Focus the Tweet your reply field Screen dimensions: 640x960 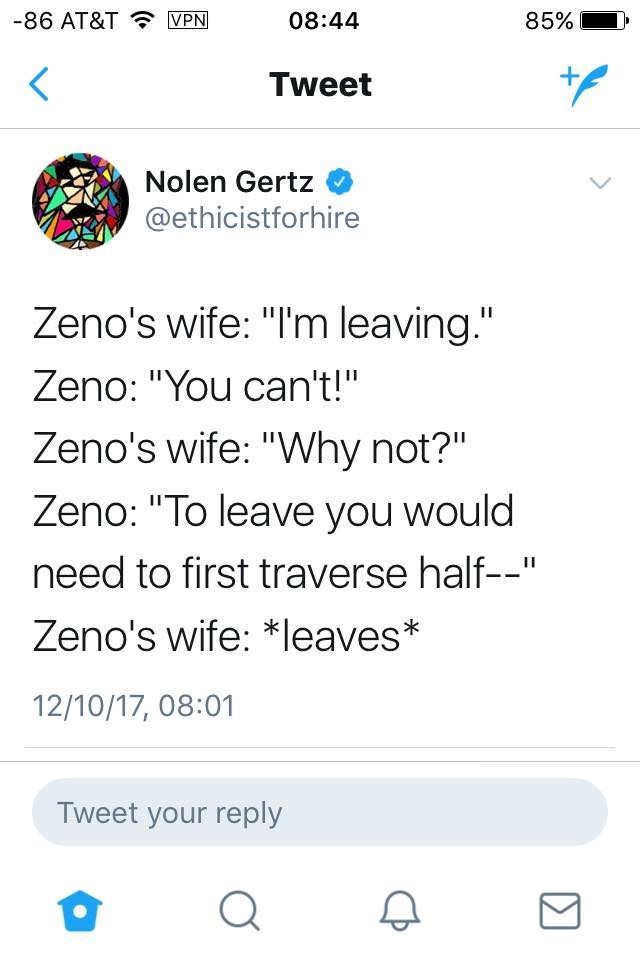(320, 812)
